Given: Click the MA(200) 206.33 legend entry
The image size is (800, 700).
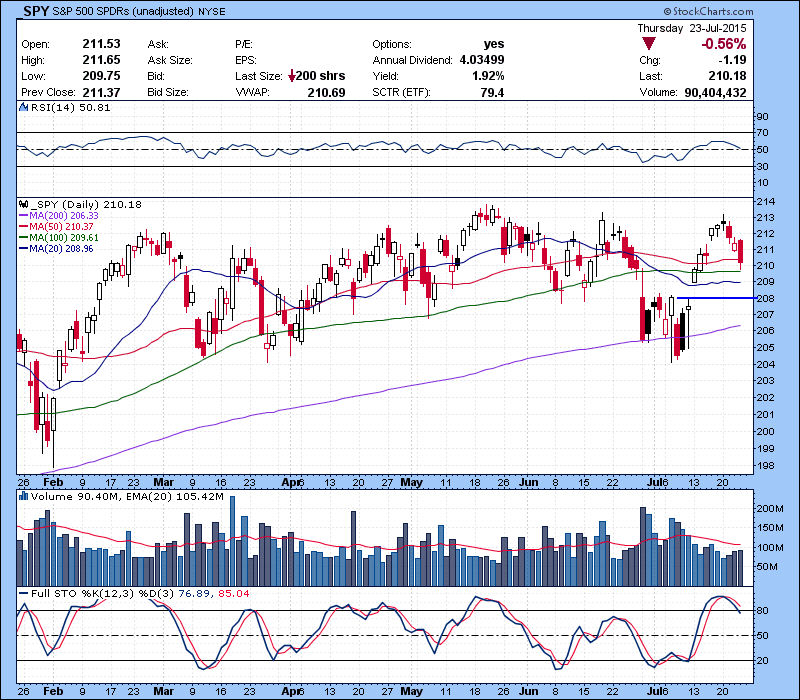Looking at the screenshot, I should click(59, 215).
